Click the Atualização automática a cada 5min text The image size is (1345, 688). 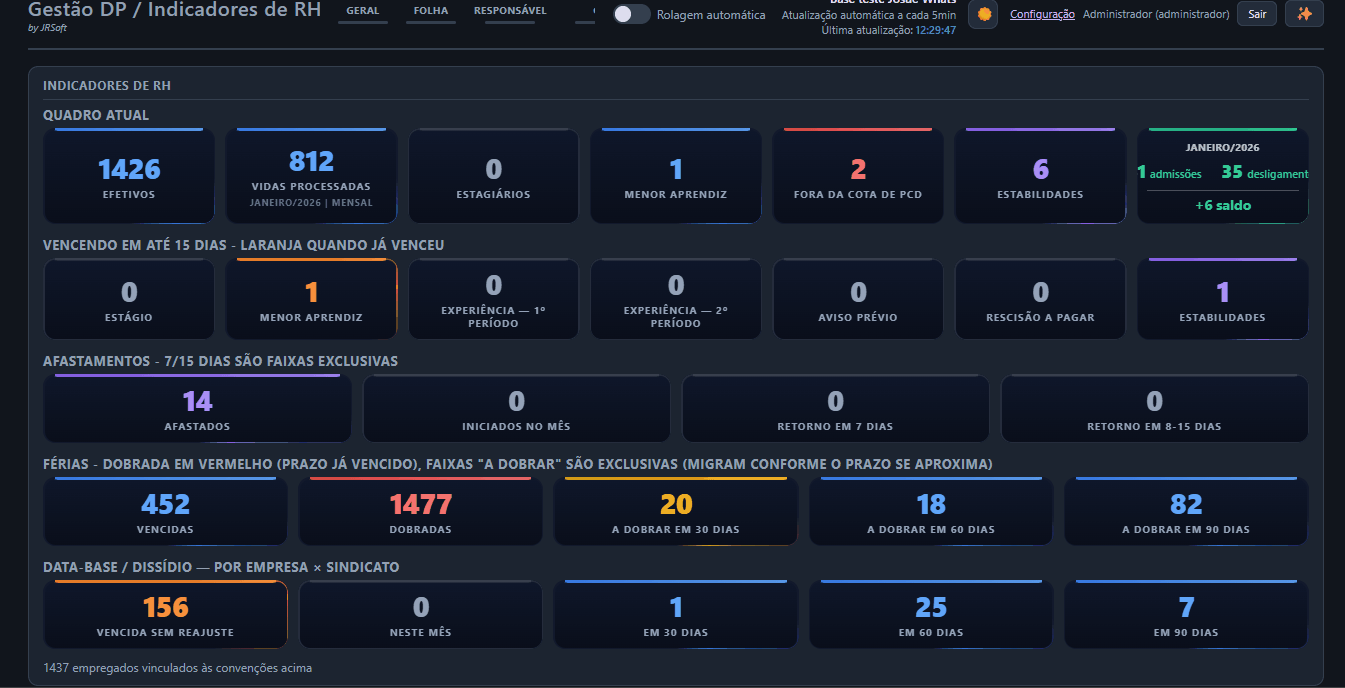(868, 15)
